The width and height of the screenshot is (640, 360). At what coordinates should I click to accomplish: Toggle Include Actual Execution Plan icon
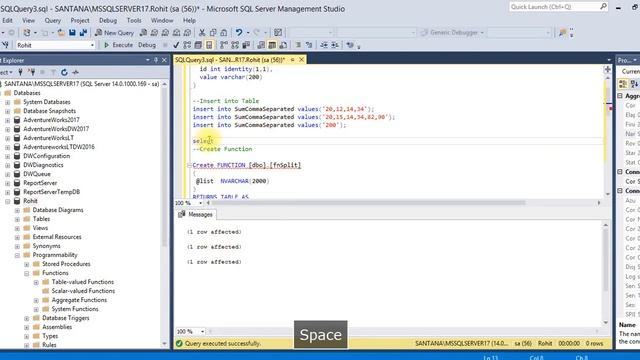coord(224,45)
